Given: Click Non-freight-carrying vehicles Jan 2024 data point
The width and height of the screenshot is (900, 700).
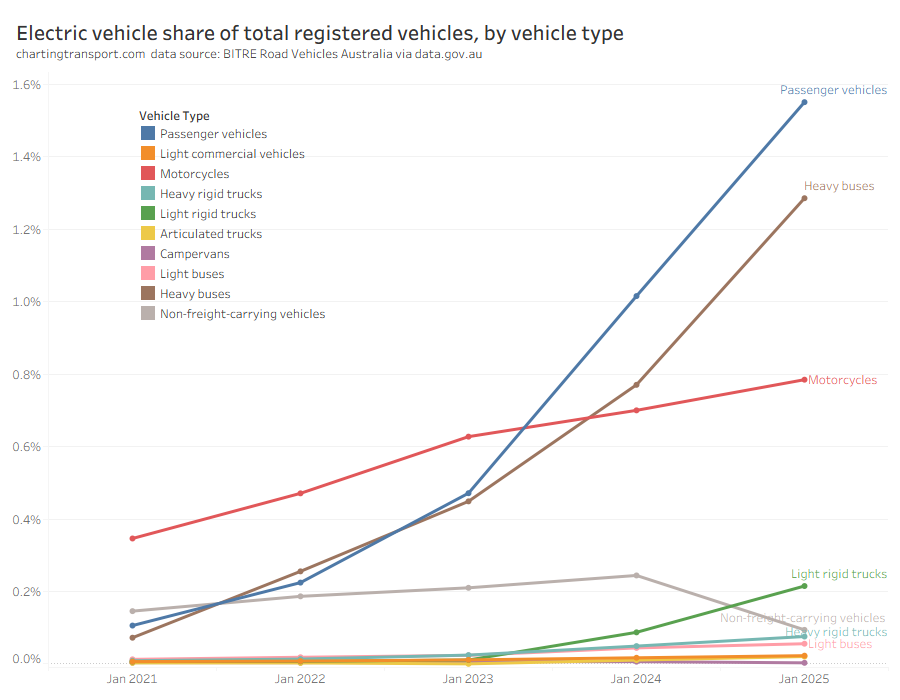Looking at the screenshot, I should click(x=636, y=575).
